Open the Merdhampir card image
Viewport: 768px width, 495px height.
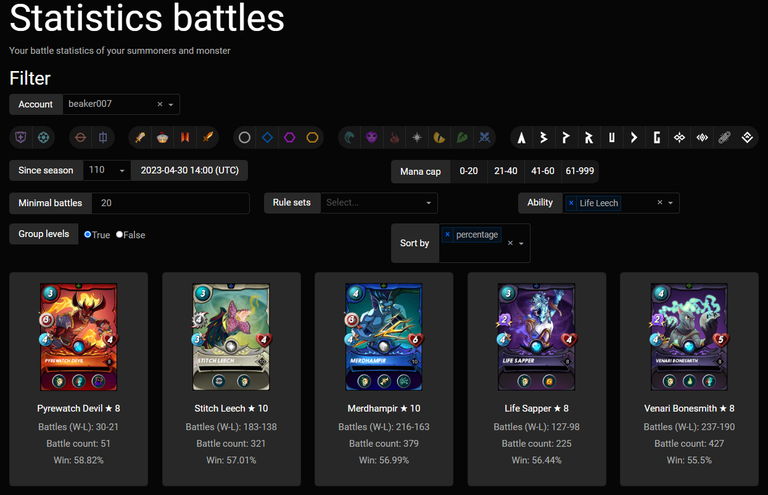384,337
